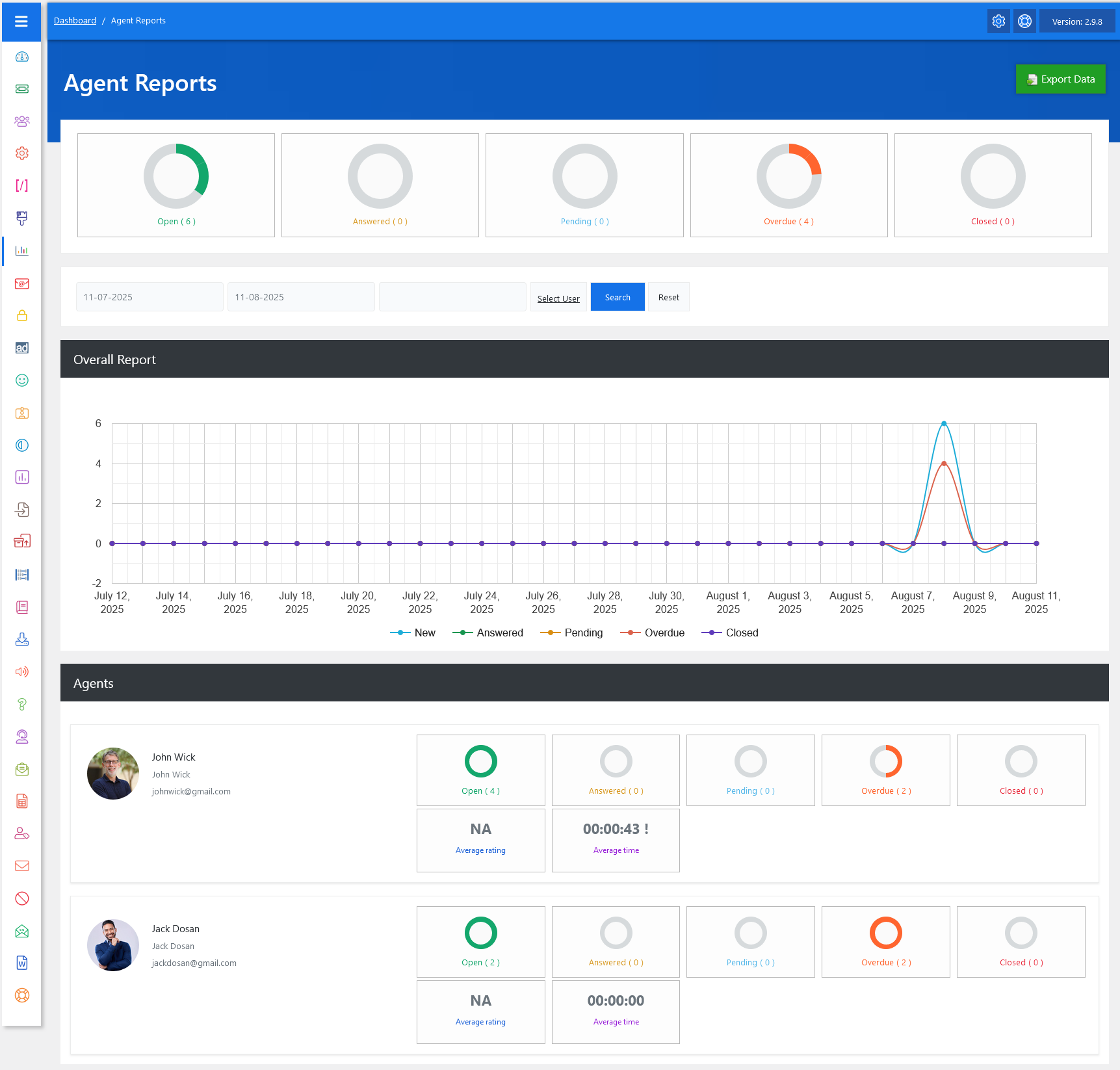Click the lifebuoy support icon in header
The height and width of the screenshot is (1070, 1120).
pos(1024,21)
